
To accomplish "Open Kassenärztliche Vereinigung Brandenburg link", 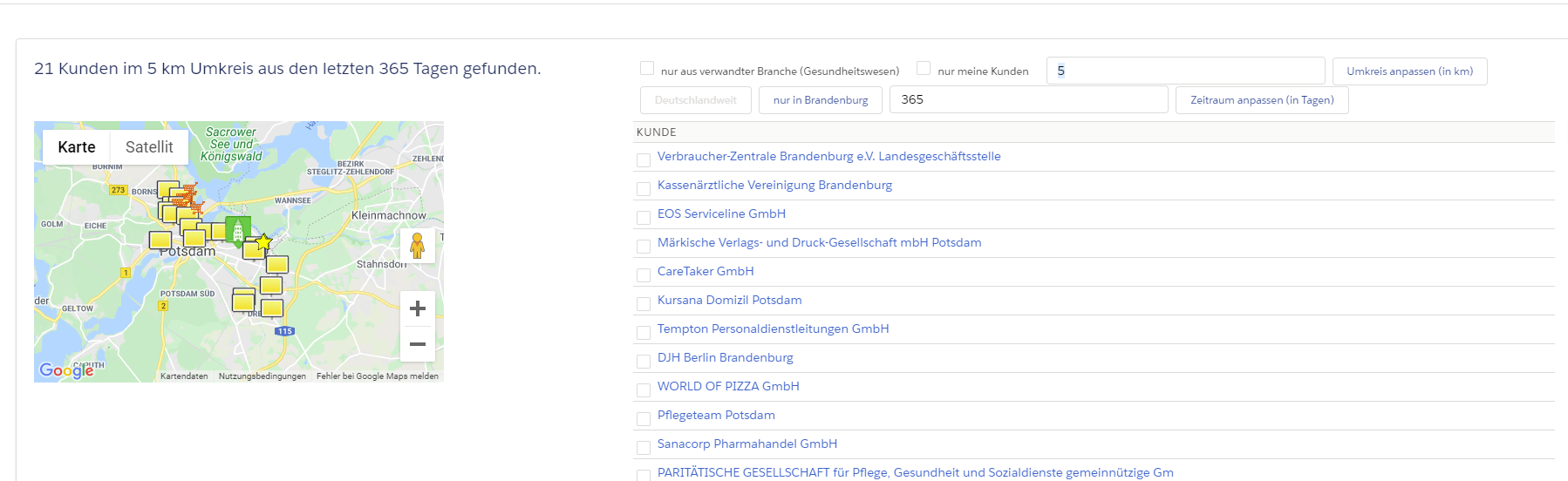I will coord(774,186).
